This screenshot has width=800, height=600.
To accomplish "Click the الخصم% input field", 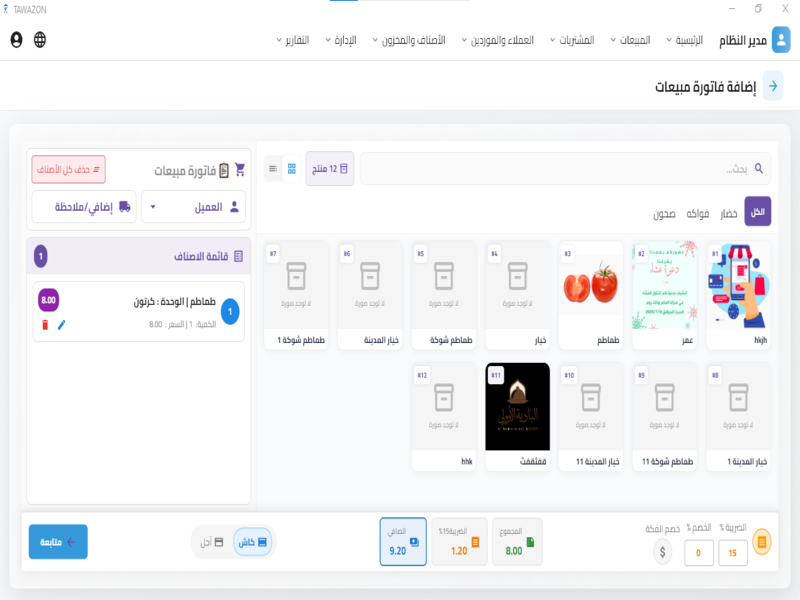I will pos(699,553).
